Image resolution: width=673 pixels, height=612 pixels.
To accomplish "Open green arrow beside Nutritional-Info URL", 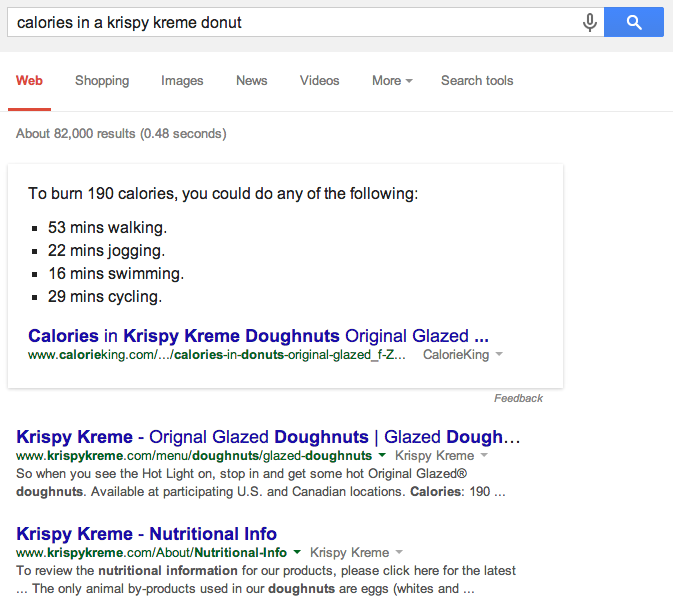I will (x=297, y=551).
